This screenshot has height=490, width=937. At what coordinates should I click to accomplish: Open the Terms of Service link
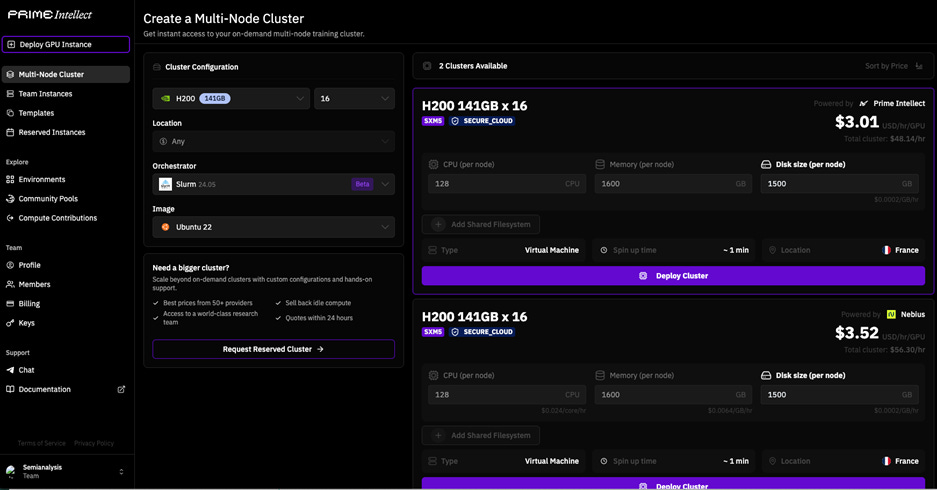[x=42, y=443]
